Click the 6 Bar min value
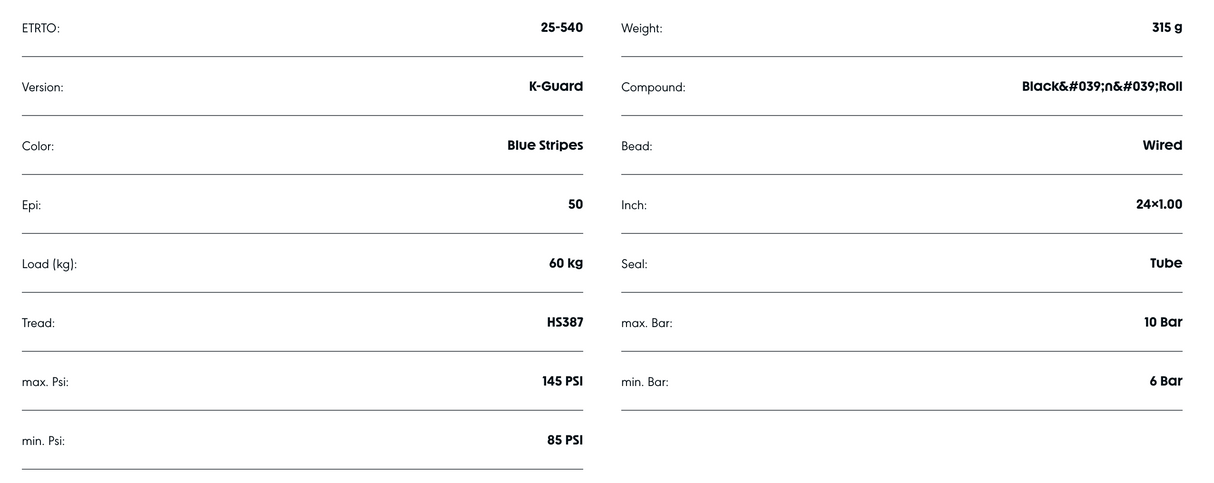 pyautogui.click(x=1166, y=382)
